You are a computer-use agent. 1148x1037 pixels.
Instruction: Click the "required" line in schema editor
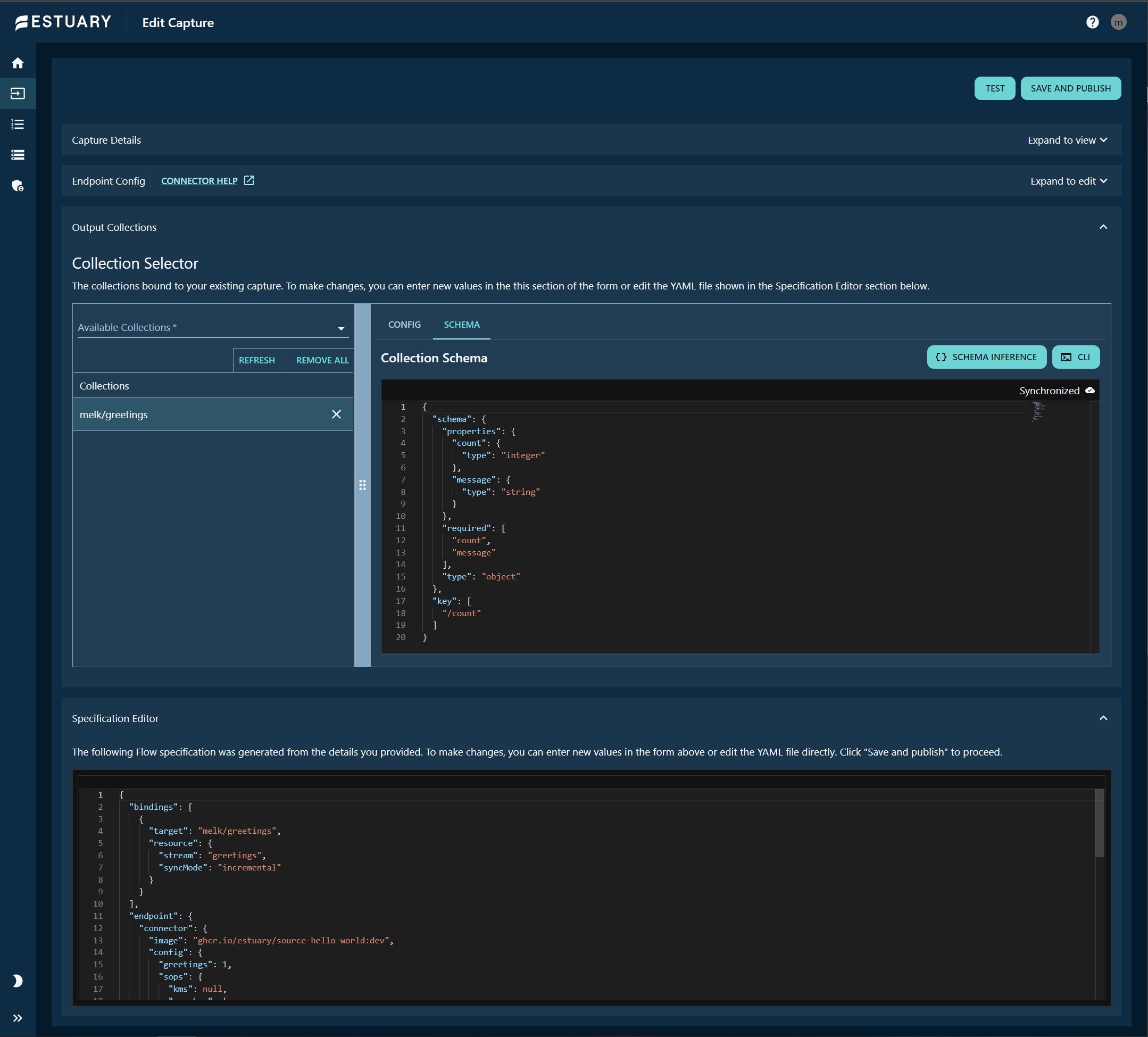click(x=474, y=528)
